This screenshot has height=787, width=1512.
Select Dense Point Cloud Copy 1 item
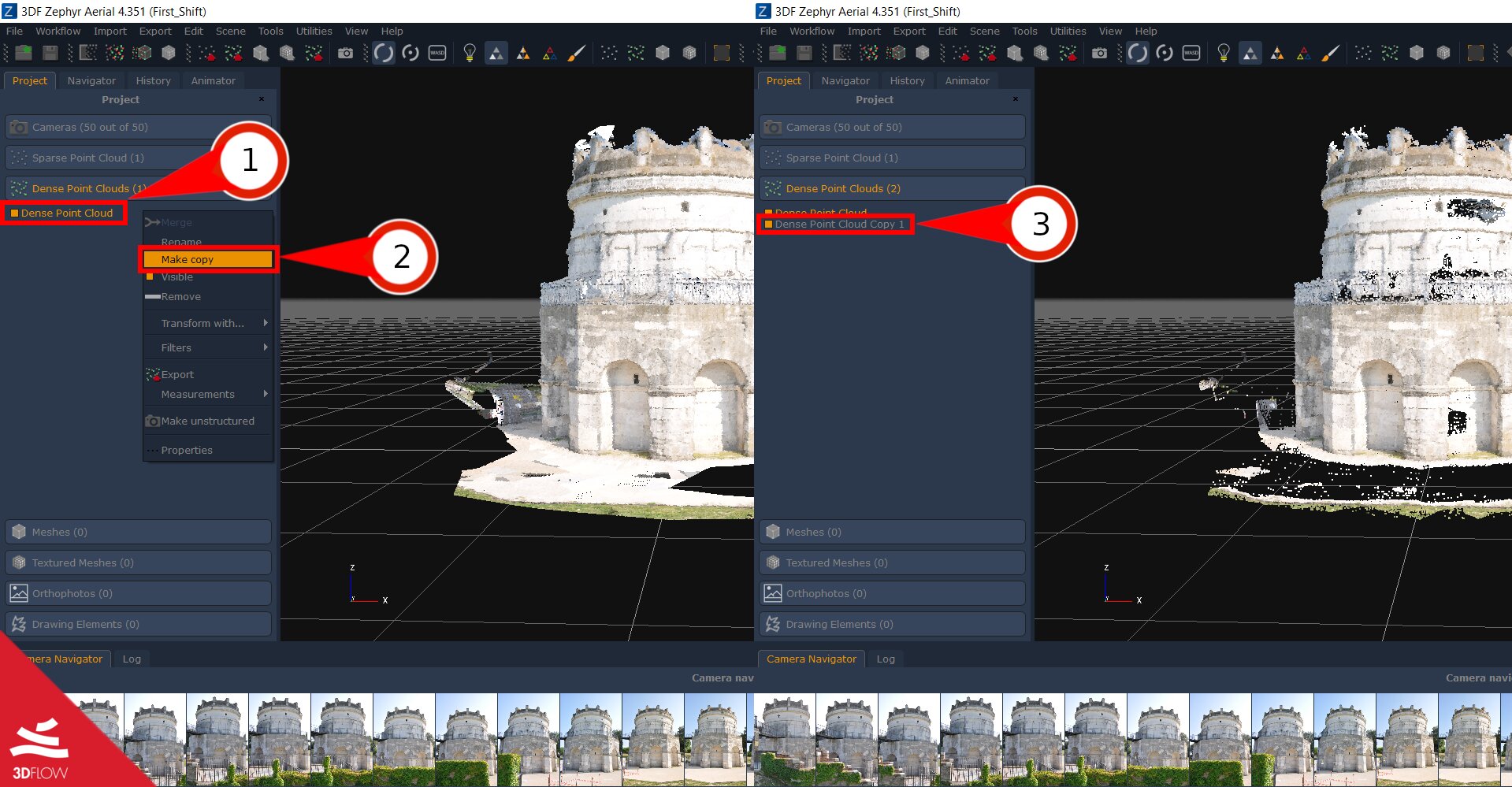tap(839, 225)
